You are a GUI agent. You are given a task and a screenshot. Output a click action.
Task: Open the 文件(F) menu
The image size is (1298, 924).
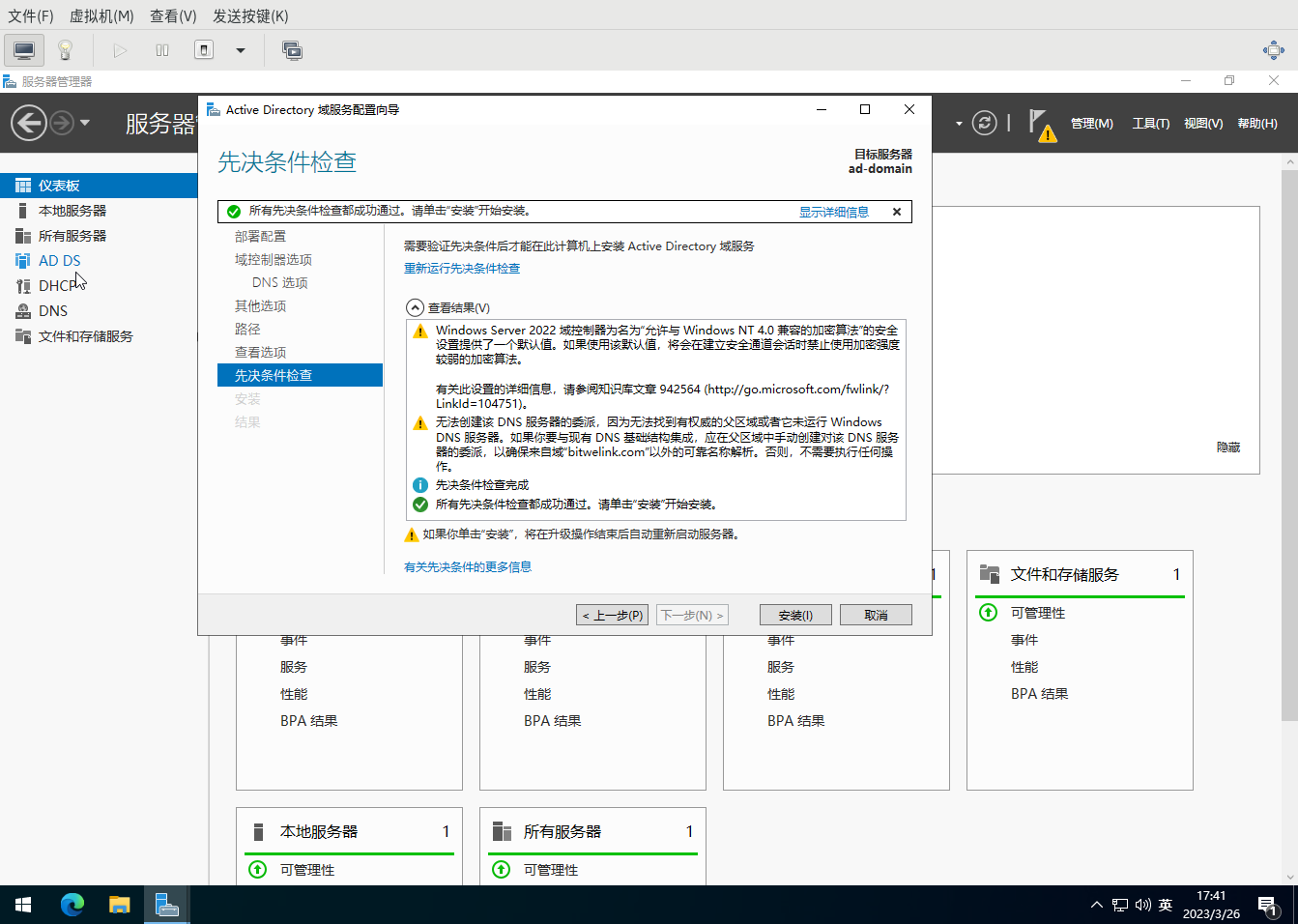[x=31, y=15]
